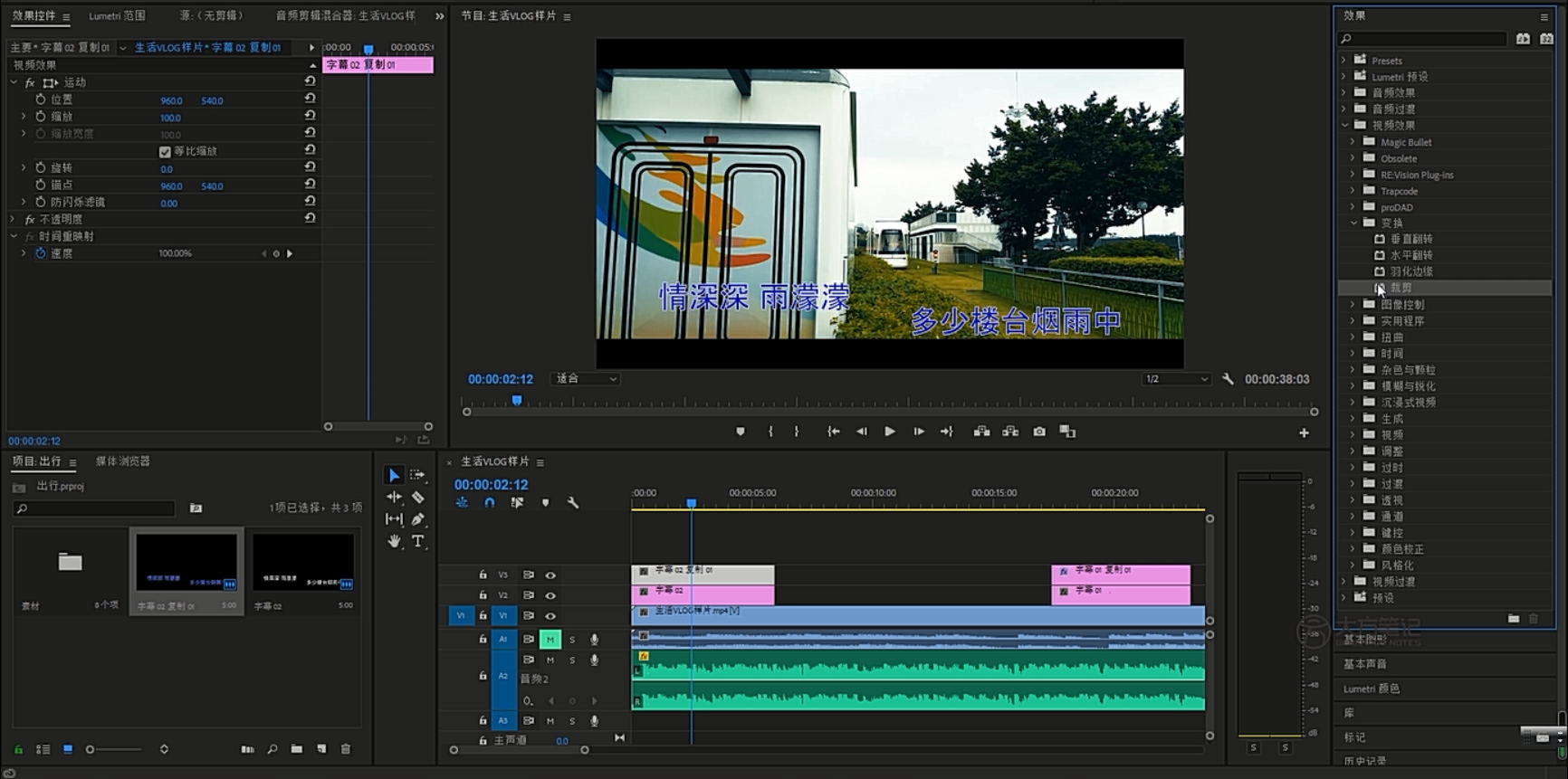Select the Hand tool
Image resolution: width=1568 pixels, height=779 pixels.
point(394,541)
